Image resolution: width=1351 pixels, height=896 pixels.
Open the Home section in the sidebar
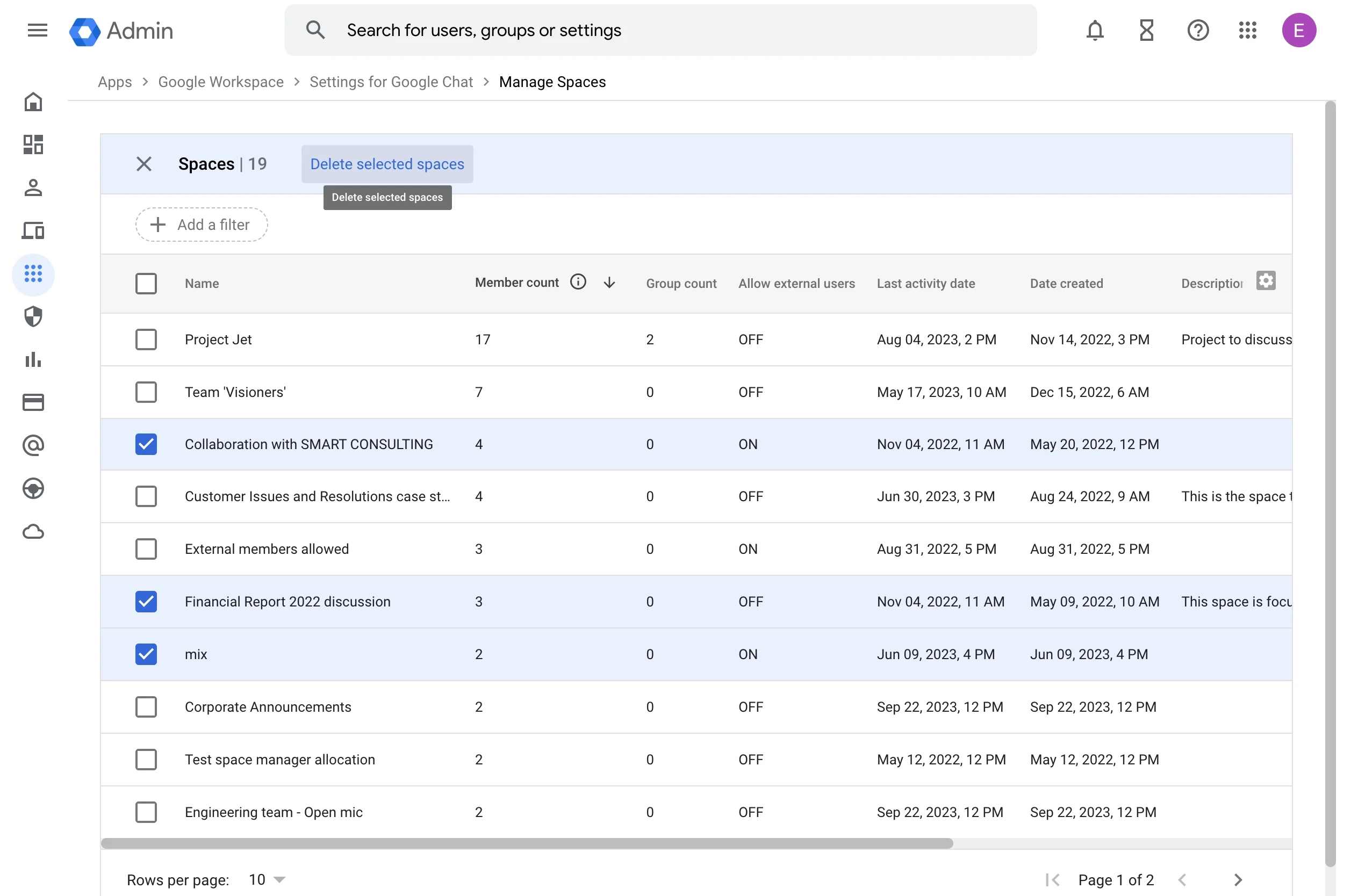[x=33, y=102]
